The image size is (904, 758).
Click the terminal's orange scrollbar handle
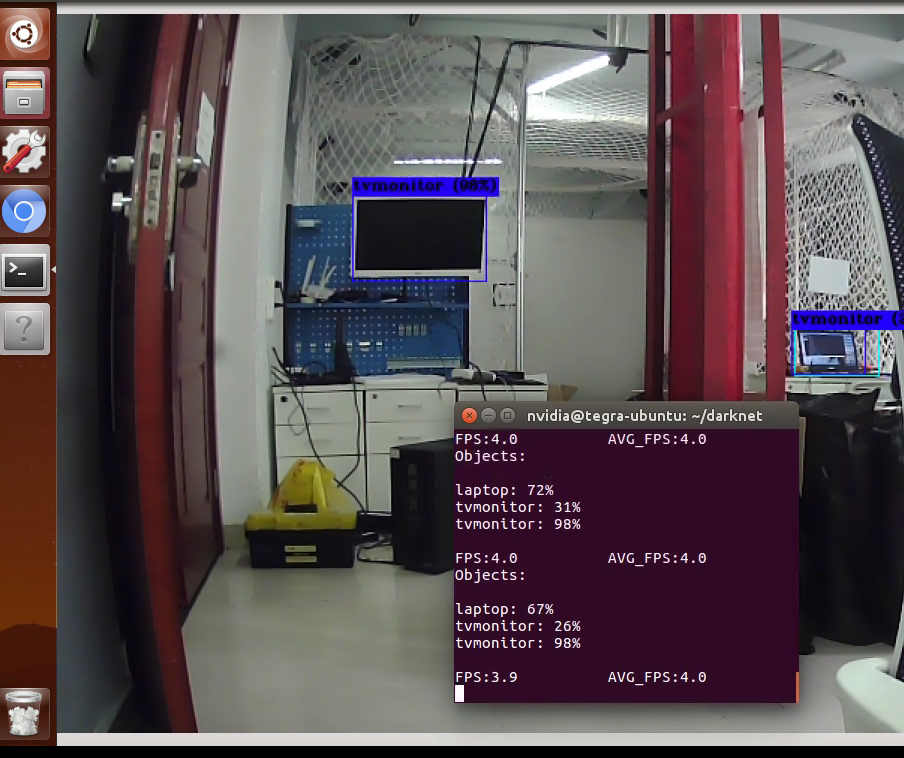[x=797, y=687]
